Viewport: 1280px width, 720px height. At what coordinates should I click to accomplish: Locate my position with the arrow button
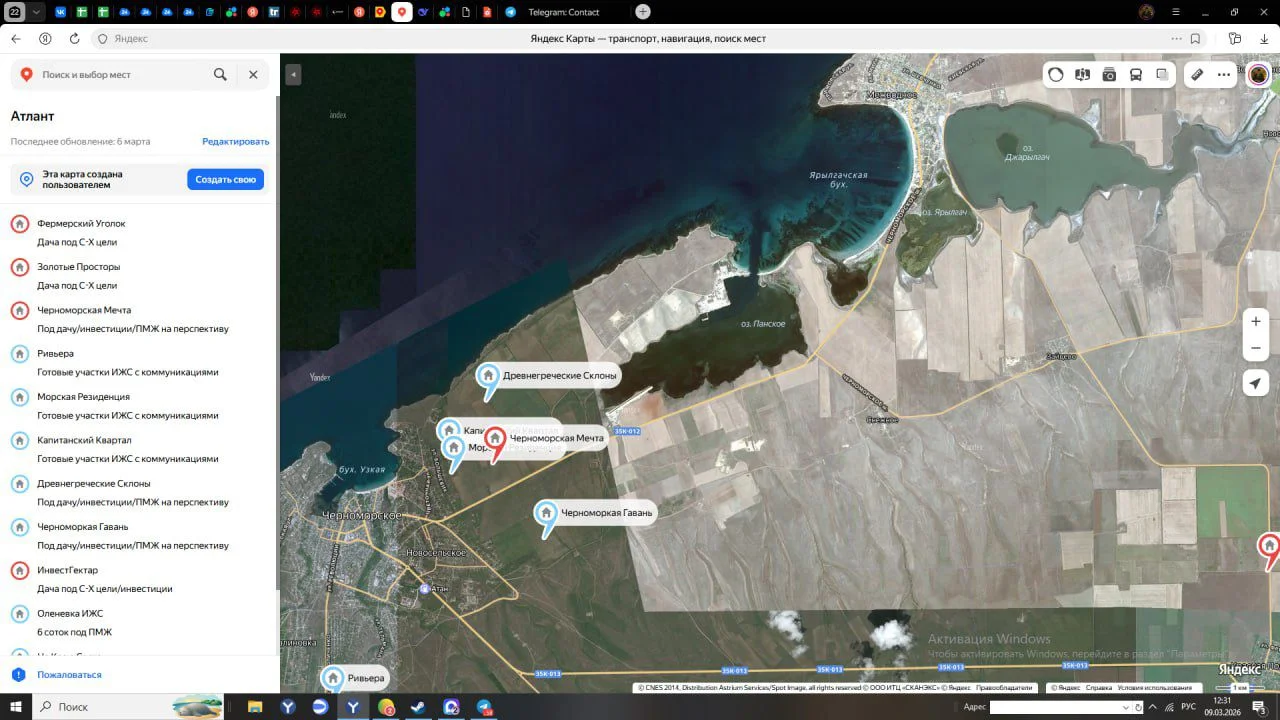tap(1256, 383)
